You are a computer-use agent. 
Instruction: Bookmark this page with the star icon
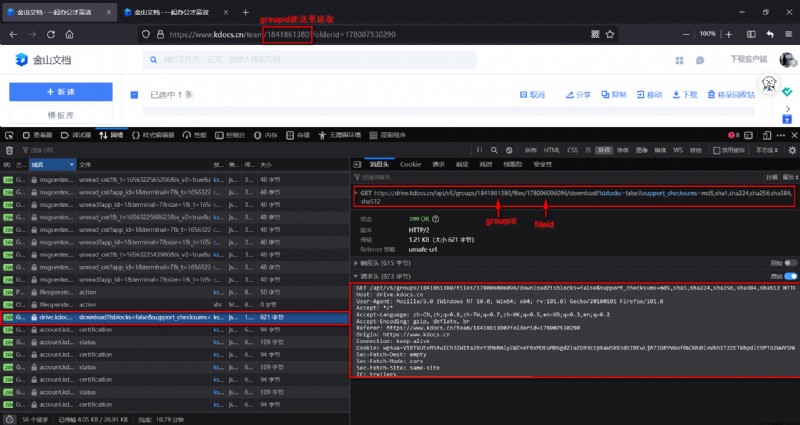click(x=610, y=34)
